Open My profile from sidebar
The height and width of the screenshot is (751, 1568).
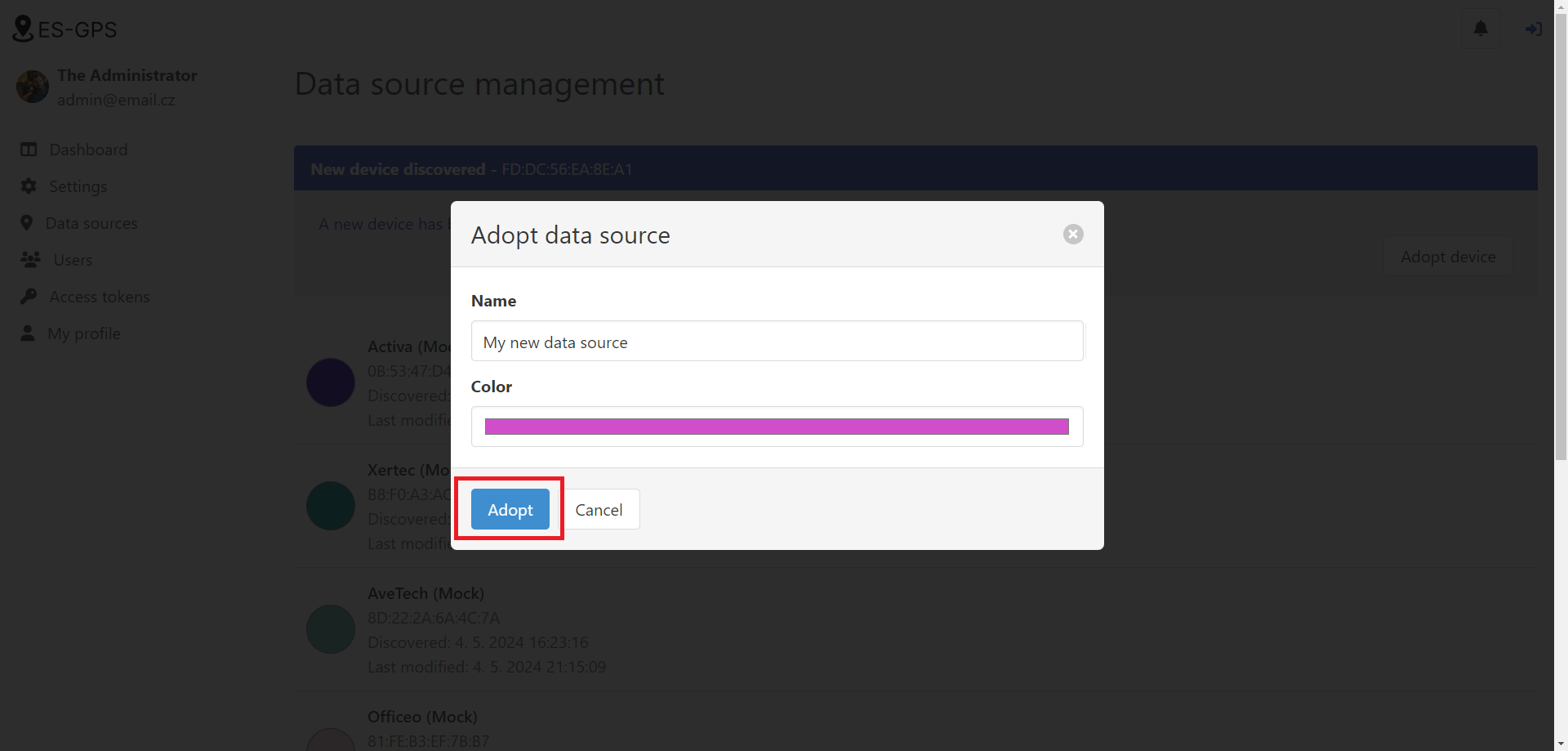click(84, 333)
